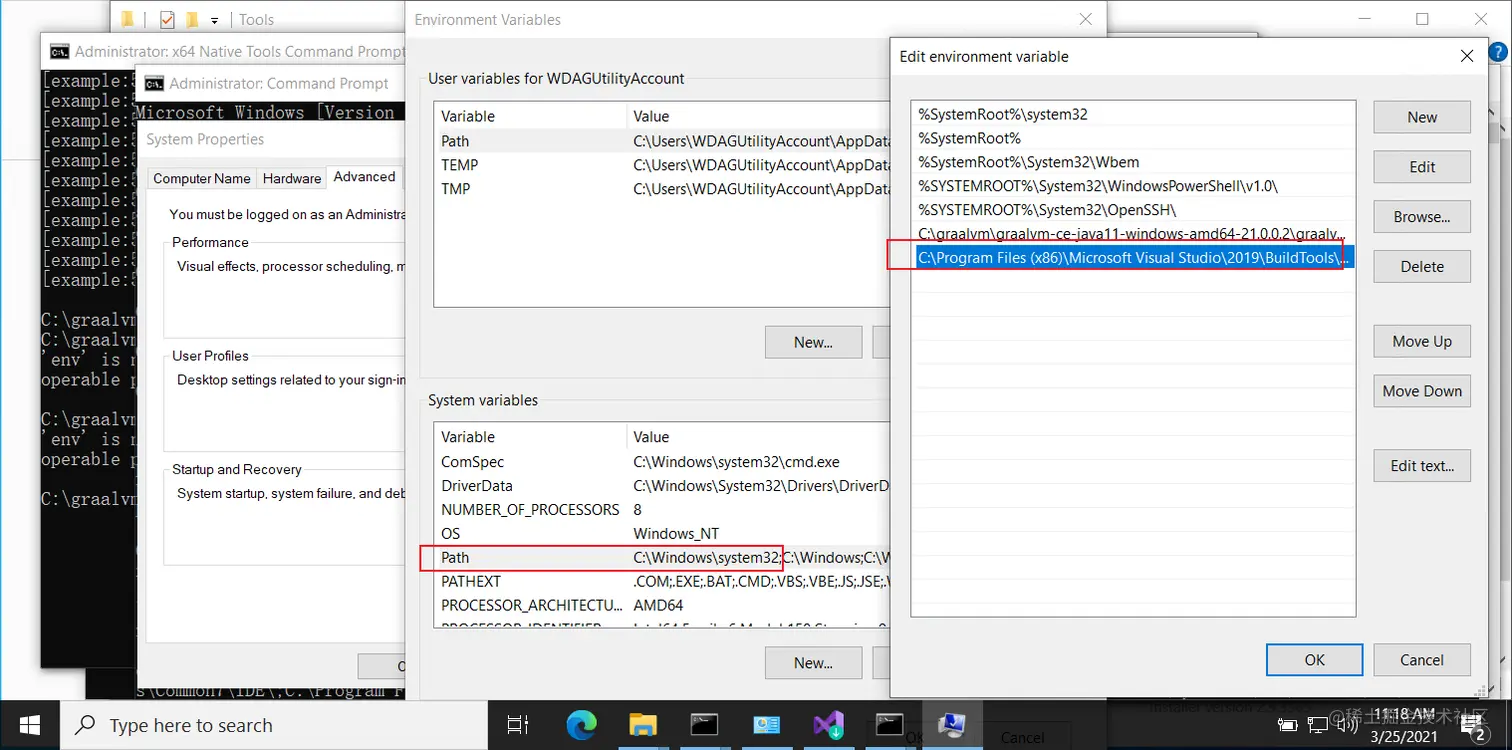This screenshot has width=1512, height=750.
Task: Switch to Command Prompt icon beside File Explorer
Action: [x=704, y=725]
